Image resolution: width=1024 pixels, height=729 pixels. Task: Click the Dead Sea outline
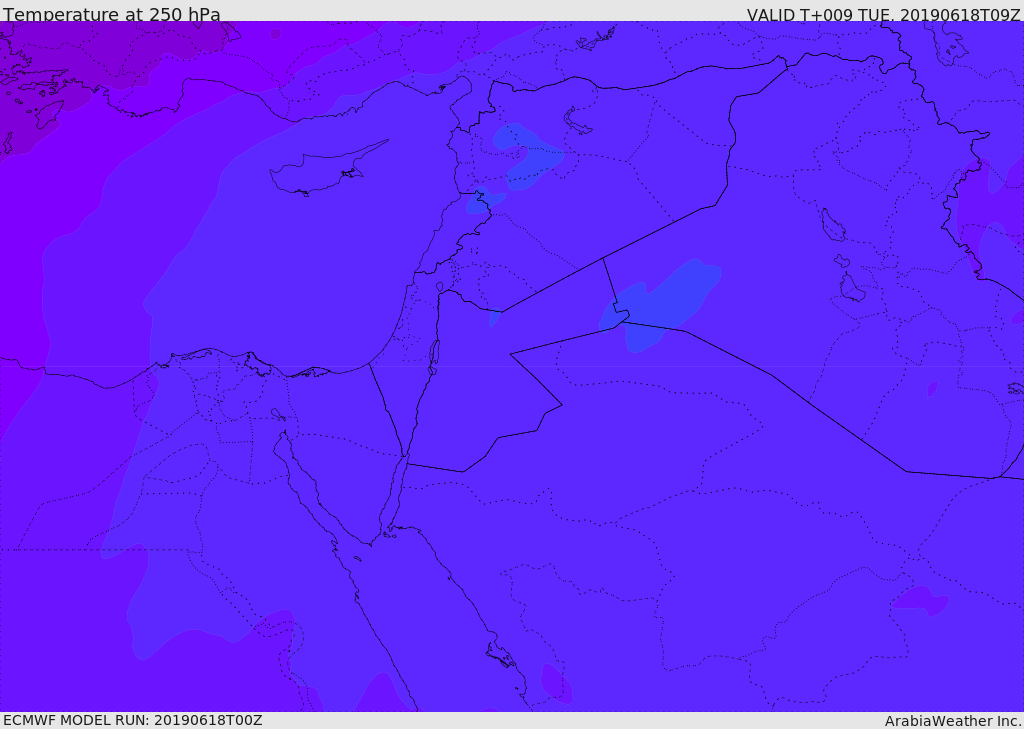434,358
